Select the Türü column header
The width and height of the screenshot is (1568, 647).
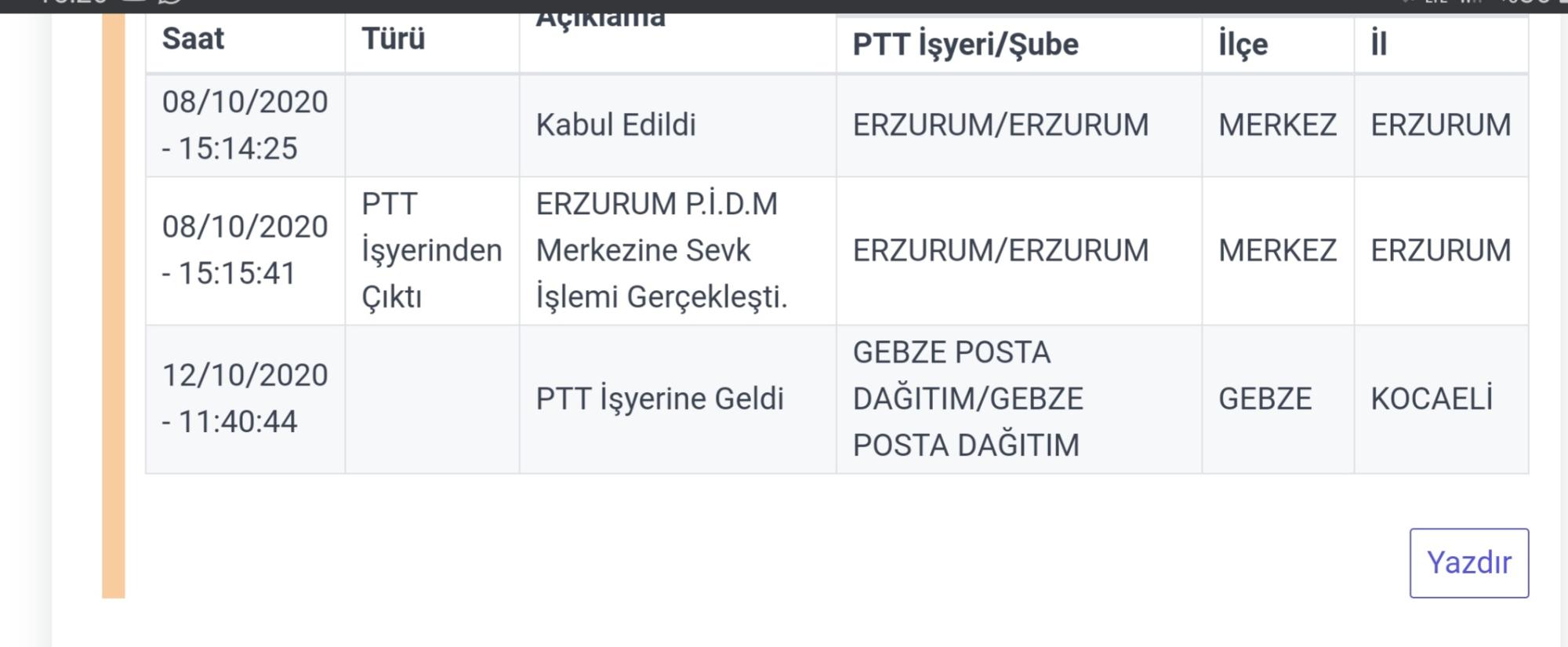(432, 43)
